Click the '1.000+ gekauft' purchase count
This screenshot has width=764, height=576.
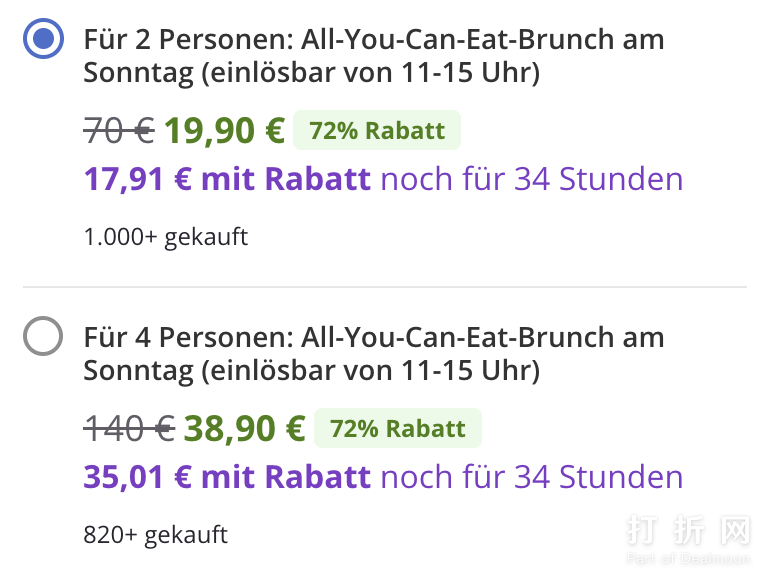(165, 237)
